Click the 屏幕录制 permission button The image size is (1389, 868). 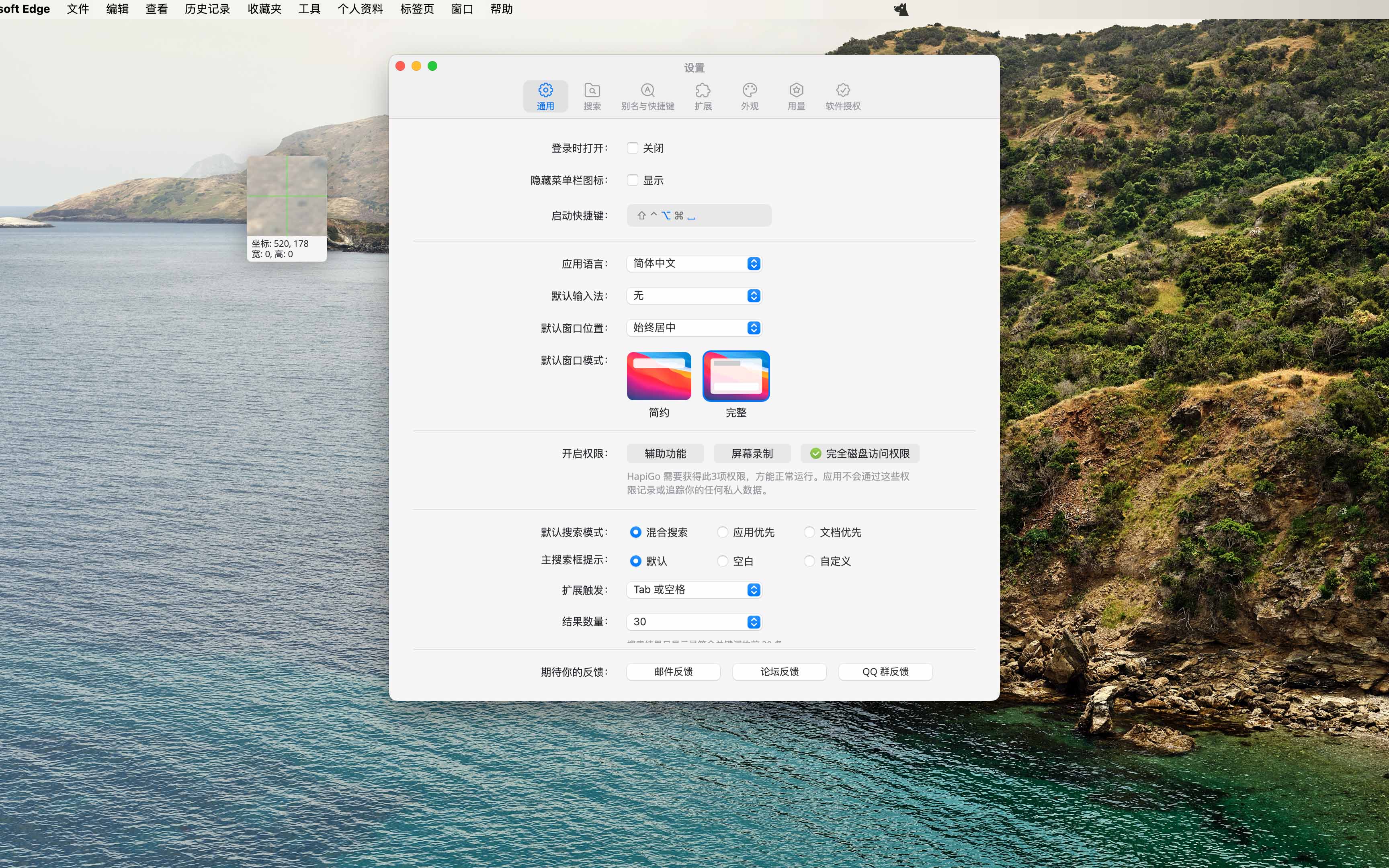click(752, 454)
